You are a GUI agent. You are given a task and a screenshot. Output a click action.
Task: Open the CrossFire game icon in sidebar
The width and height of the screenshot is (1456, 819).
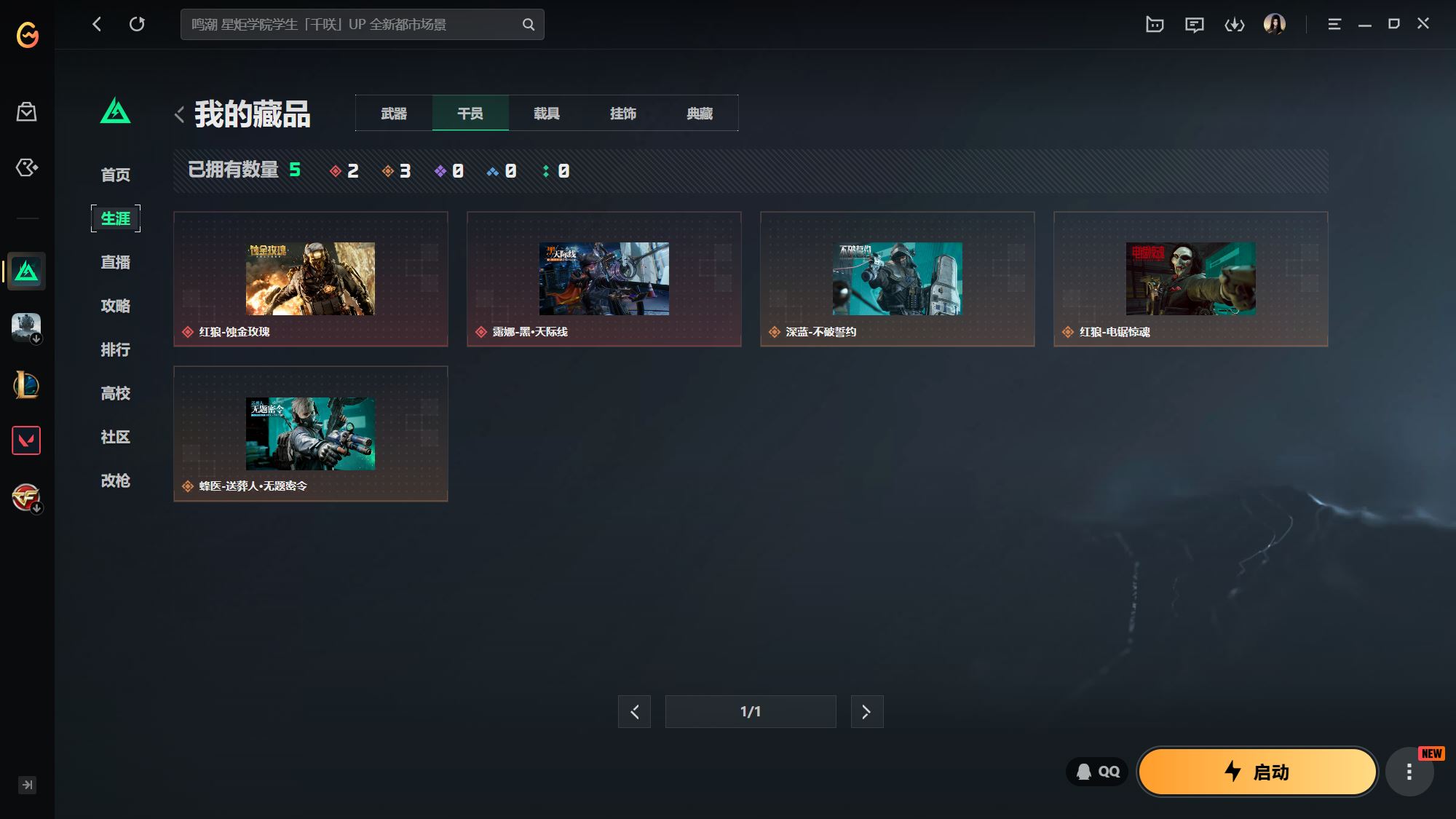tap(26, 497)
